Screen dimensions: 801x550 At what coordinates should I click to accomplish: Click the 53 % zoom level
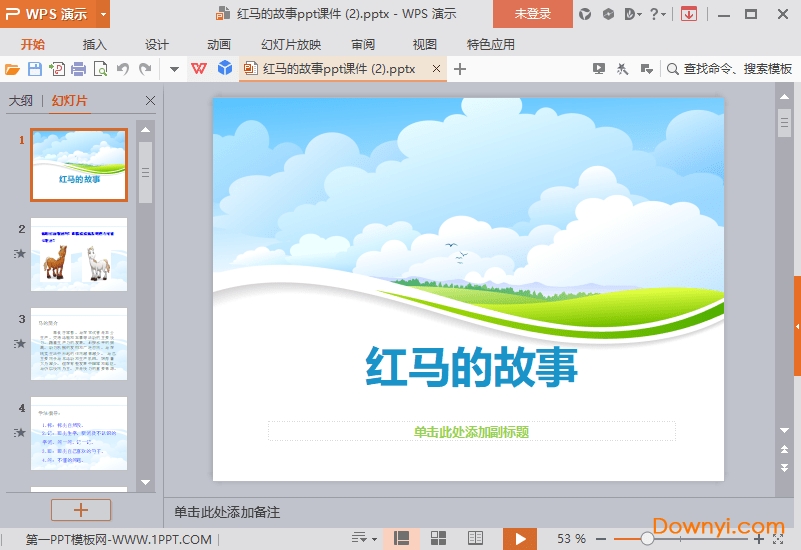571,539
